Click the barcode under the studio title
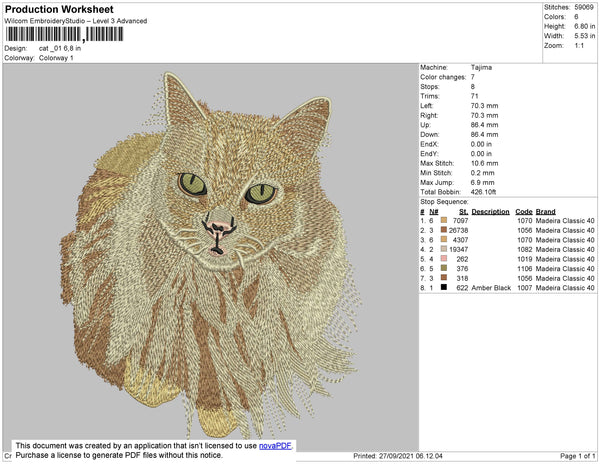 [x=64, y=34]
